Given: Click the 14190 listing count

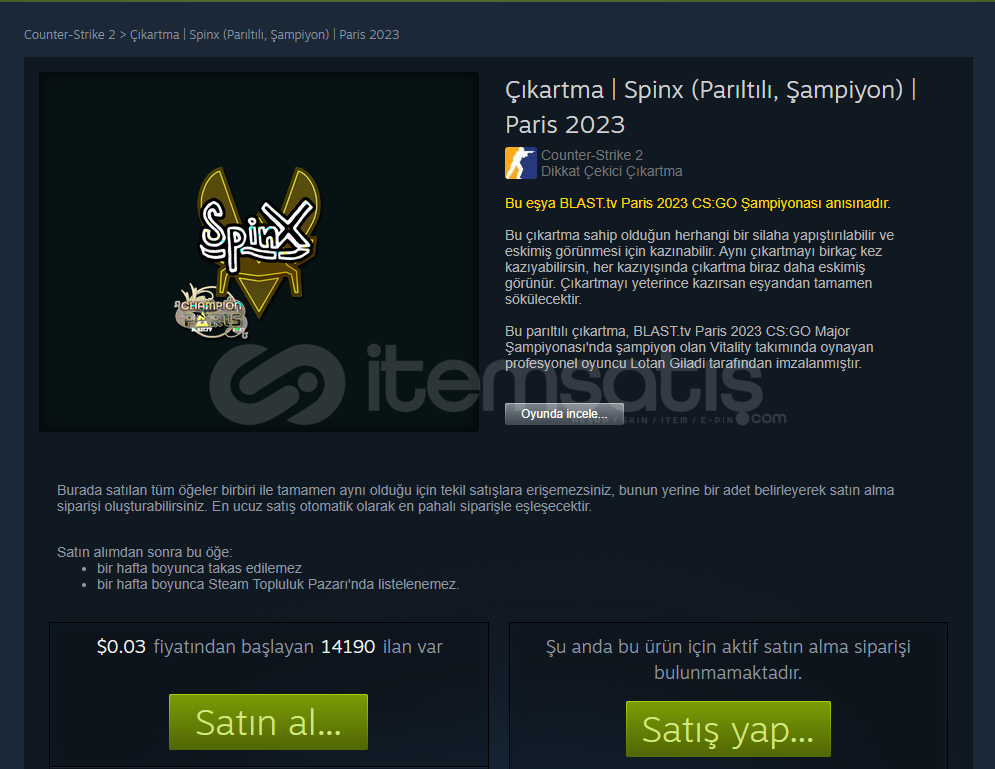Looking at the screenshot, I should click(348, 647).
